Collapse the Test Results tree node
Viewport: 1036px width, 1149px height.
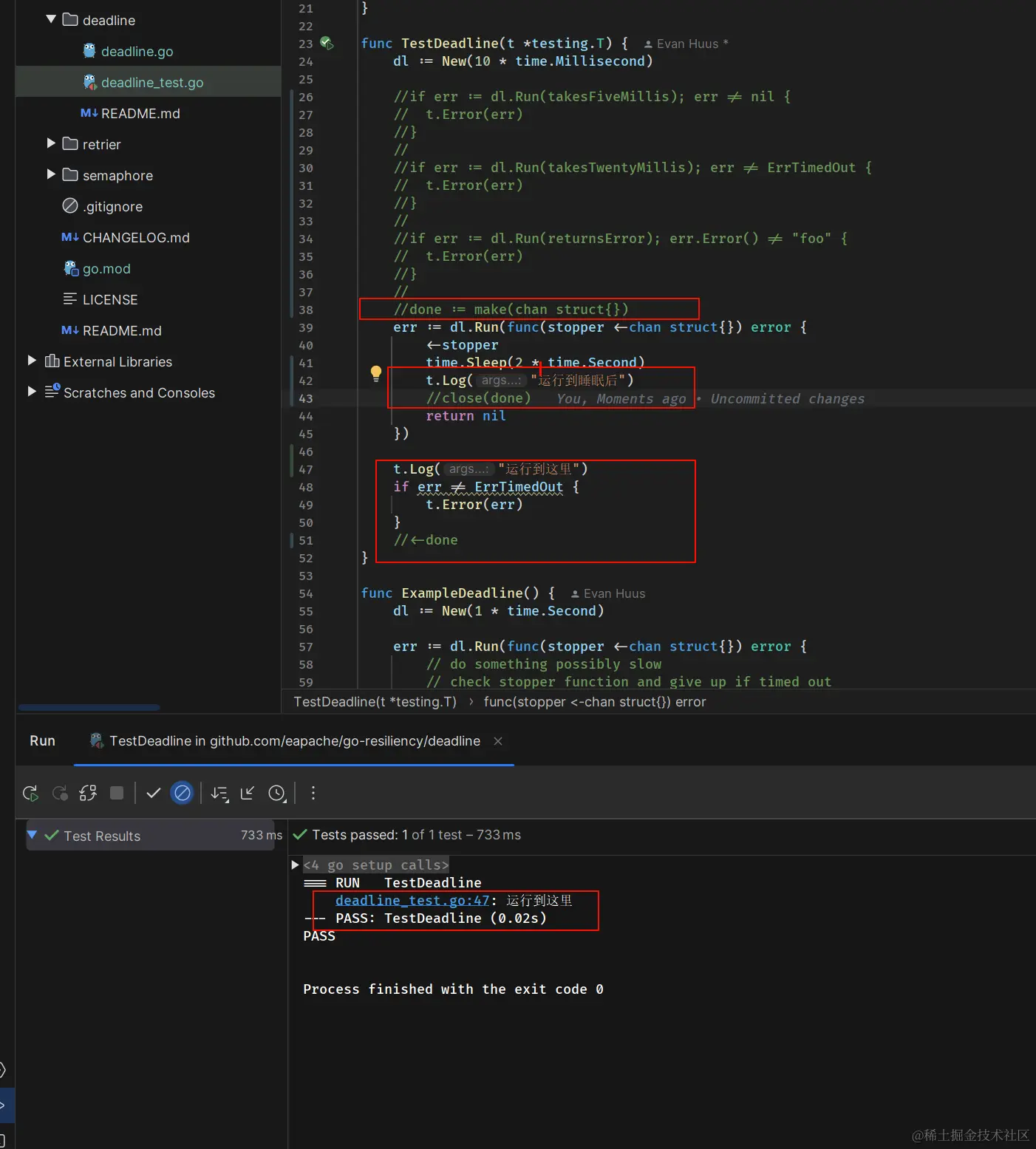[32, 835]
